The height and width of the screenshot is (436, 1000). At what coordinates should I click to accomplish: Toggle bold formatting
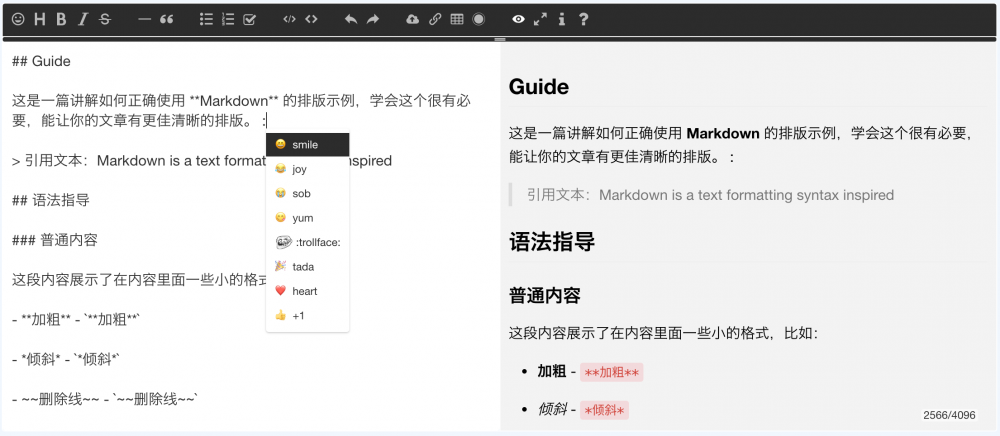[61, 19]
